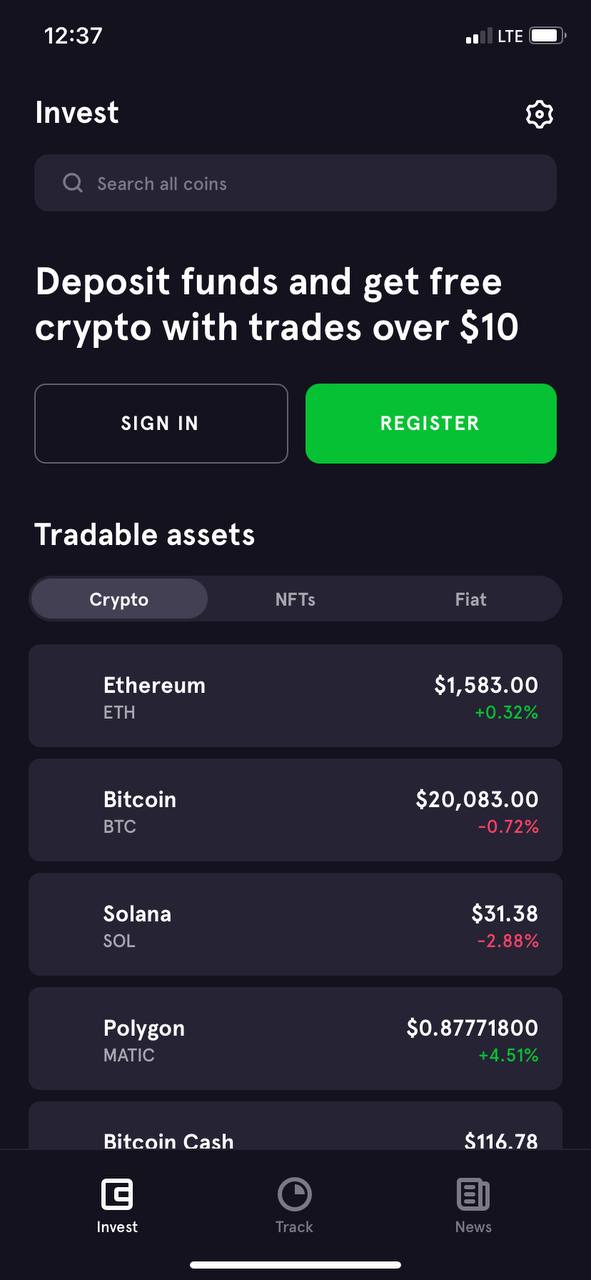This screenshot has height=1280, width=591.
Task: Switch to the Crypto segment
Action: click(x=119, y=599)
